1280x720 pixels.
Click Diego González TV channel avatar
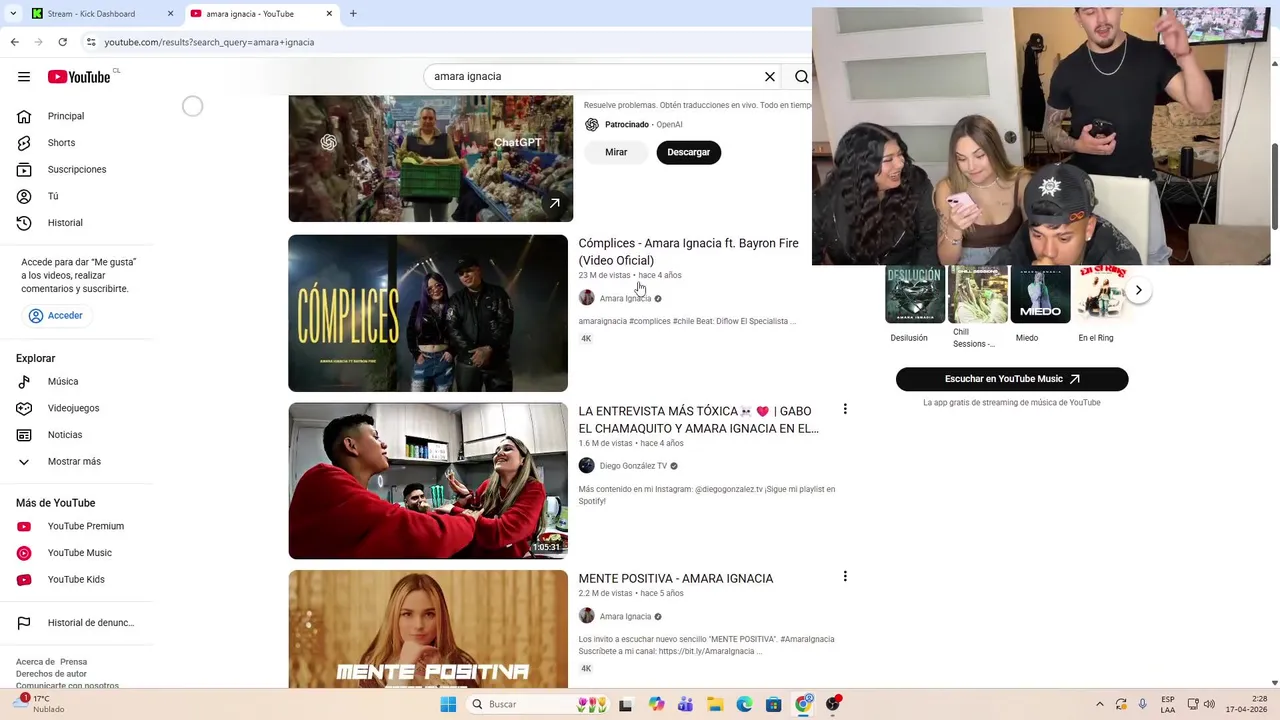pos(587,466)
